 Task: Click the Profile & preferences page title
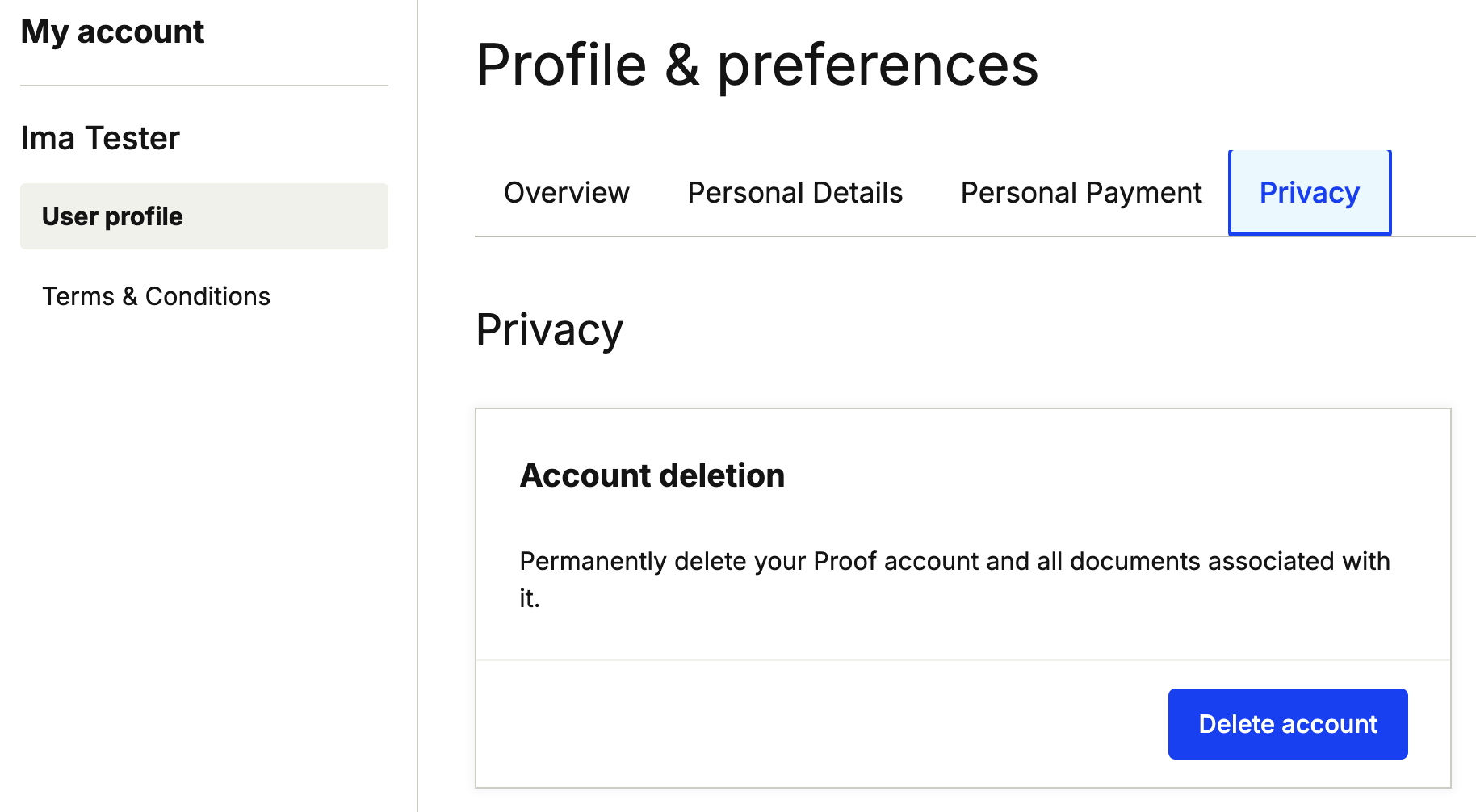point(757,65)
